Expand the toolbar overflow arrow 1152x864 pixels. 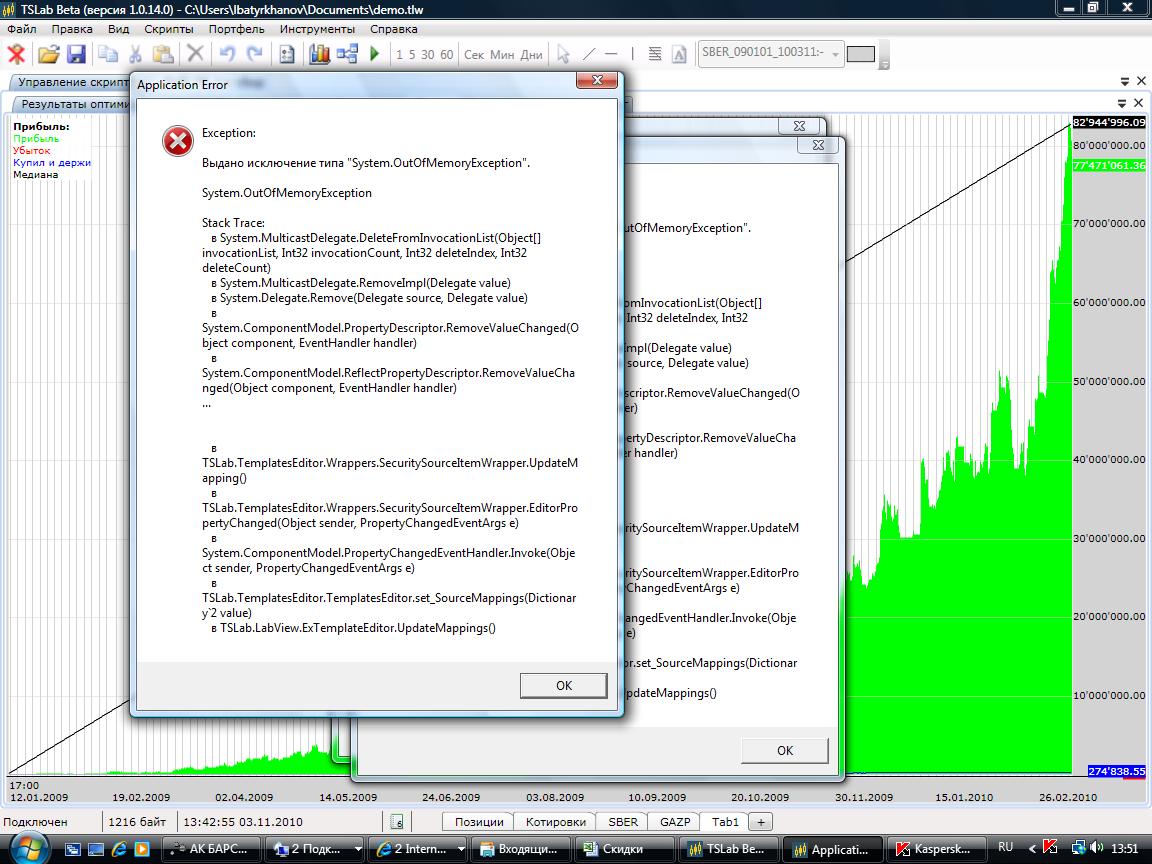tap(885, 65)
